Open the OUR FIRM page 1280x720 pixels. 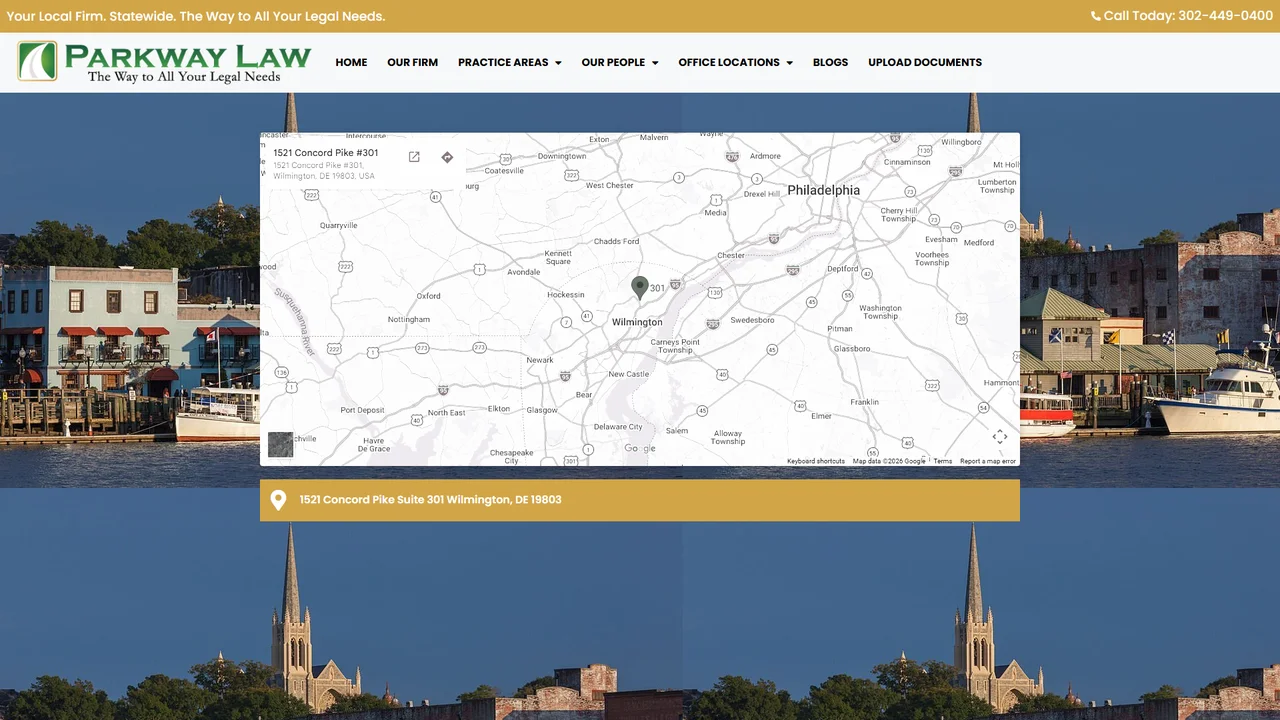[x=413, y=62]
